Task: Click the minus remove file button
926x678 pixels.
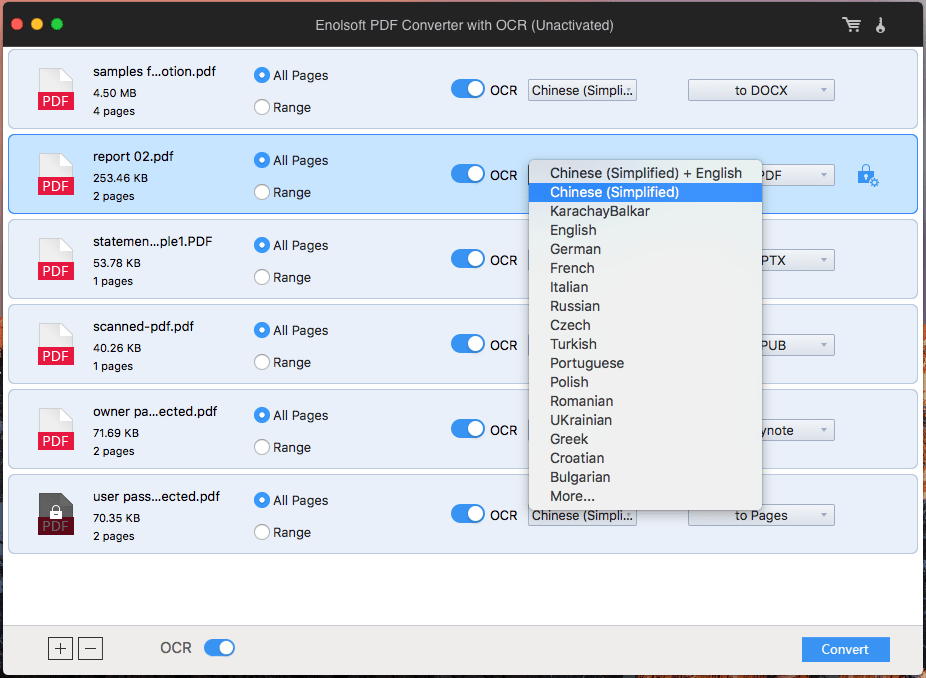Action: pos(90,648)
